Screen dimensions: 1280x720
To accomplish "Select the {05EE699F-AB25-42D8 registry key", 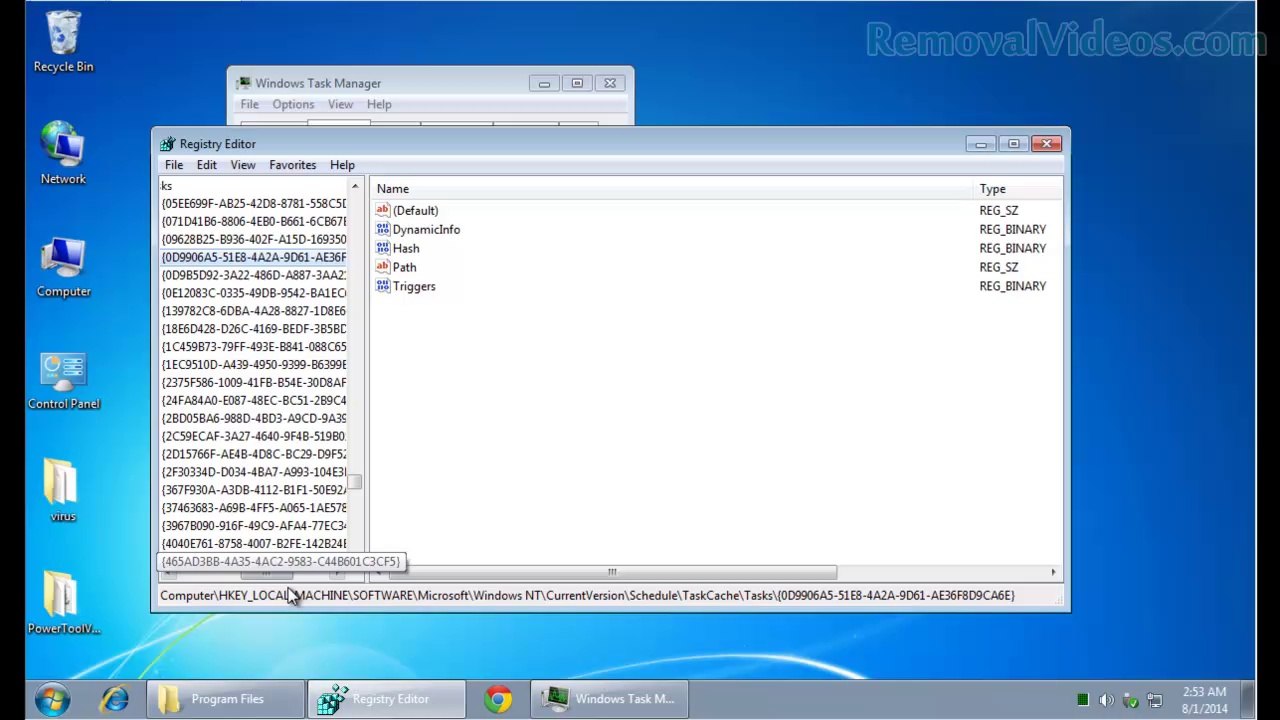I will pyautogui.click(x=254, y=203).
